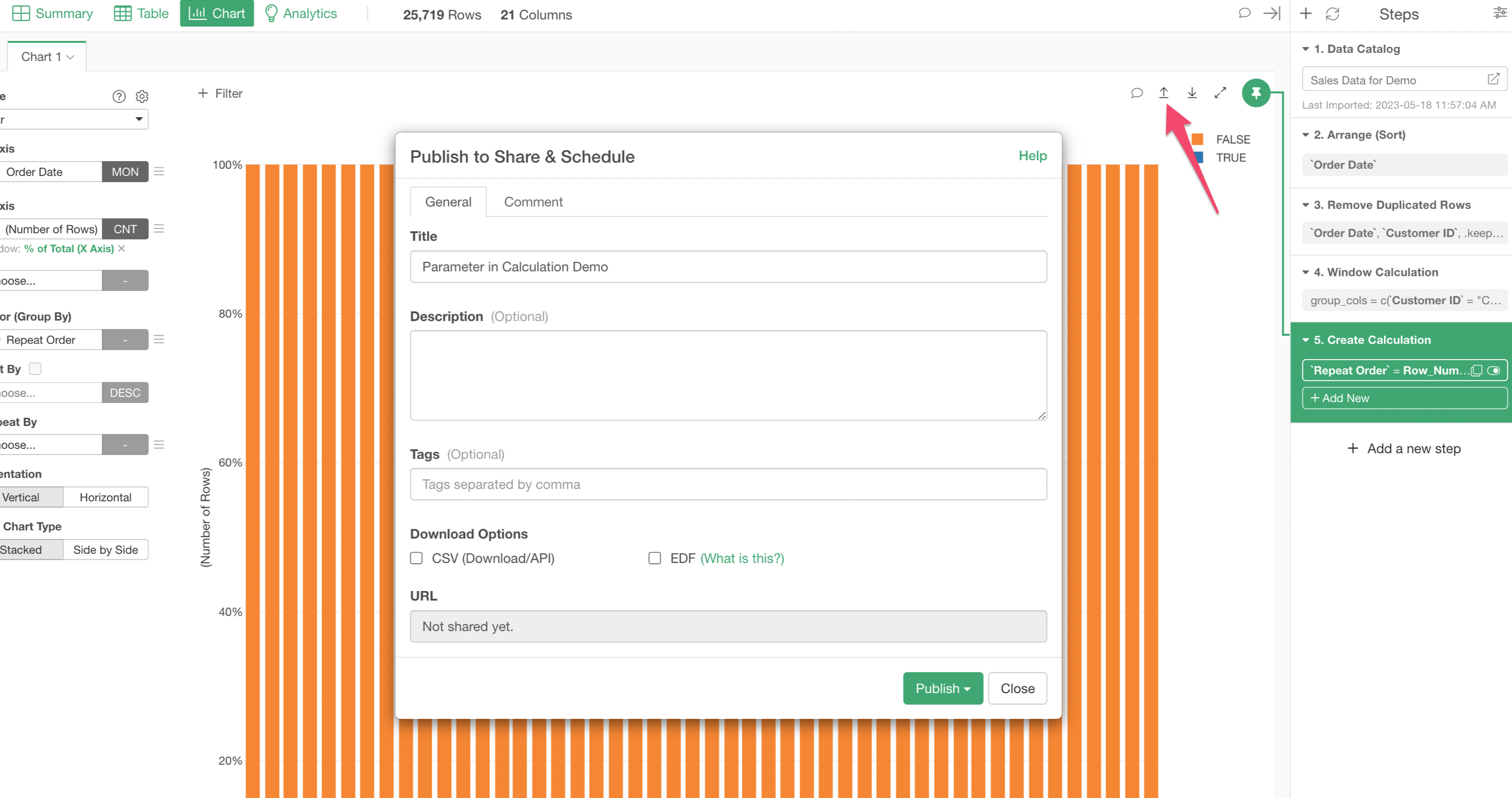Screen dimensions: 1512x798
Task: Switch to the Analytics view
Action: 301,13
